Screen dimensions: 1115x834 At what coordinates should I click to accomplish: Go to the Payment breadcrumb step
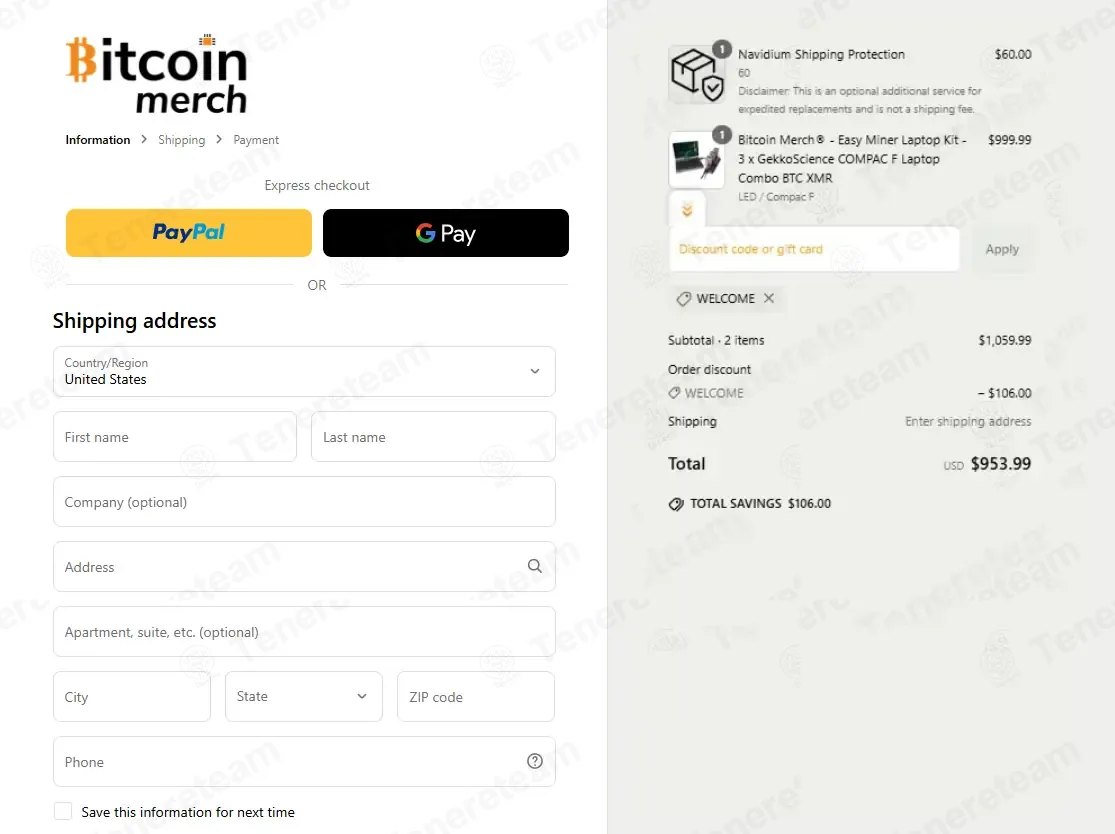pyautogui.click(x=256, y=140)
